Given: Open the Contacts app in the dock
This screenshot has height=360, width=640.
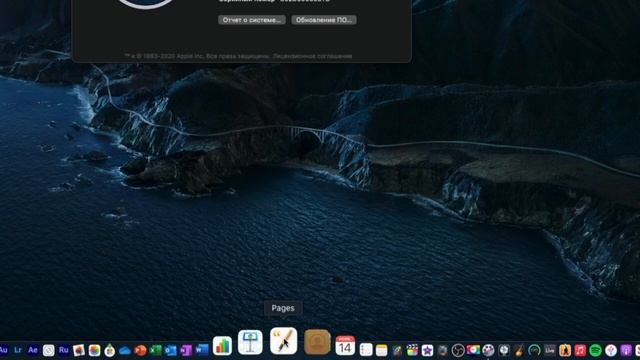Looking at the screenshot, I should pos(317,342).
